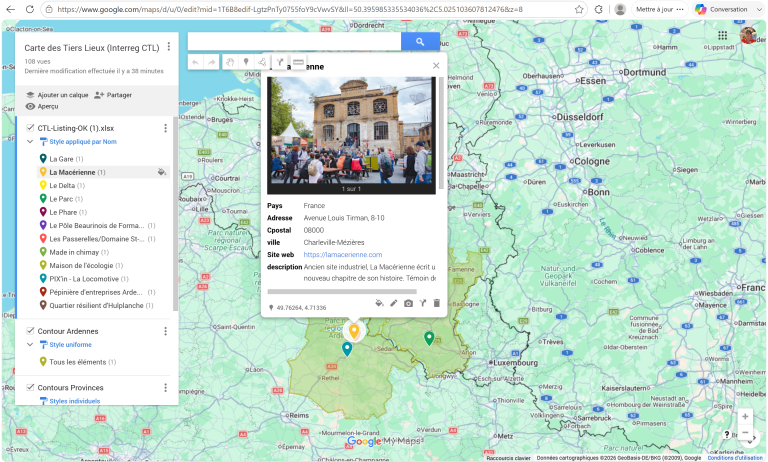Click the Aperçu button

coord(42,106)
